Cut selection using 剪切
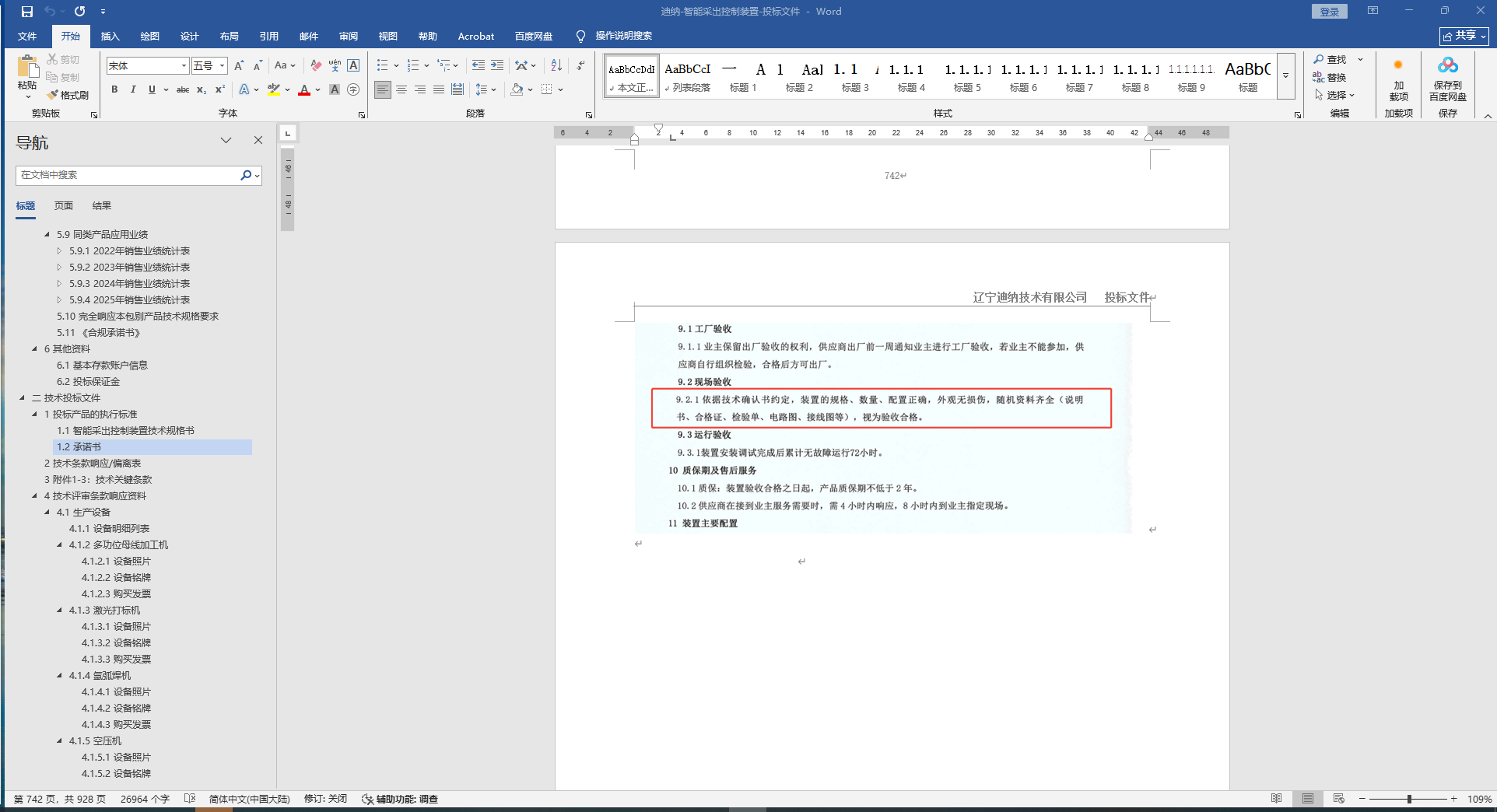Image resolution: width=1497 pixels, height=812 pixels. [63, 59]
